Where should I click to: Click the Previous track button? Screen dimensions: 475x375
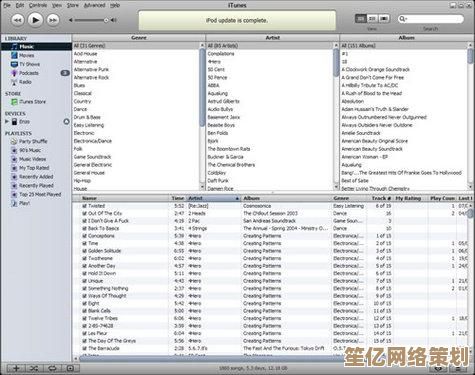tap(18, 20)
